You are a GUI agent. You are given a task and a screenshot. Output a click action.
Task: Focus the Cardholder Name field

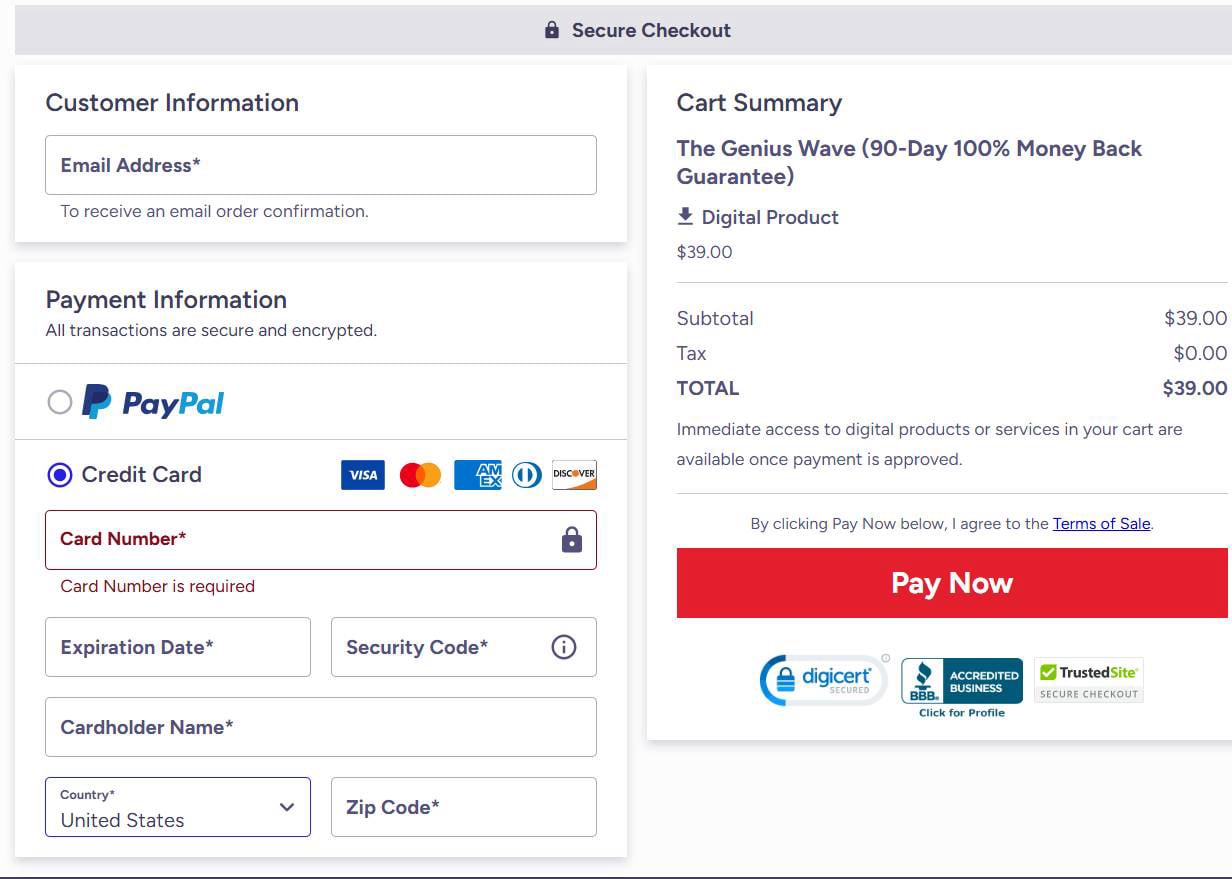point(320,727)
